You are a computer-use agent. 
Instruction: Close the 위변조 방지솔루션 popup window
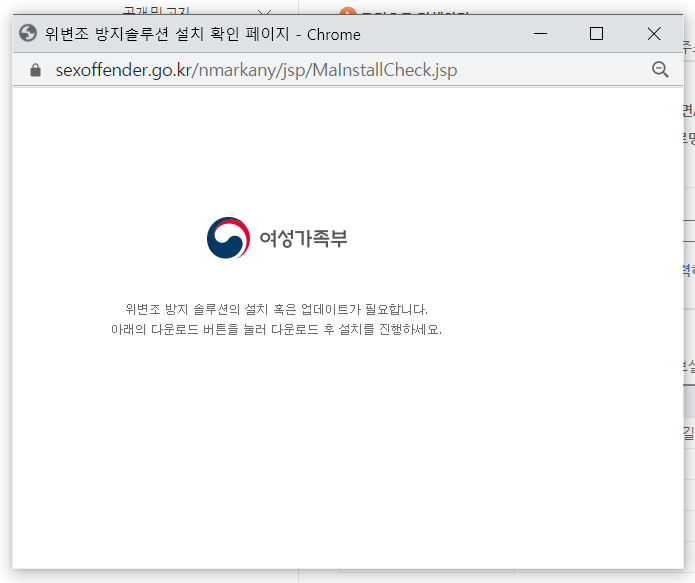point(654,34)
